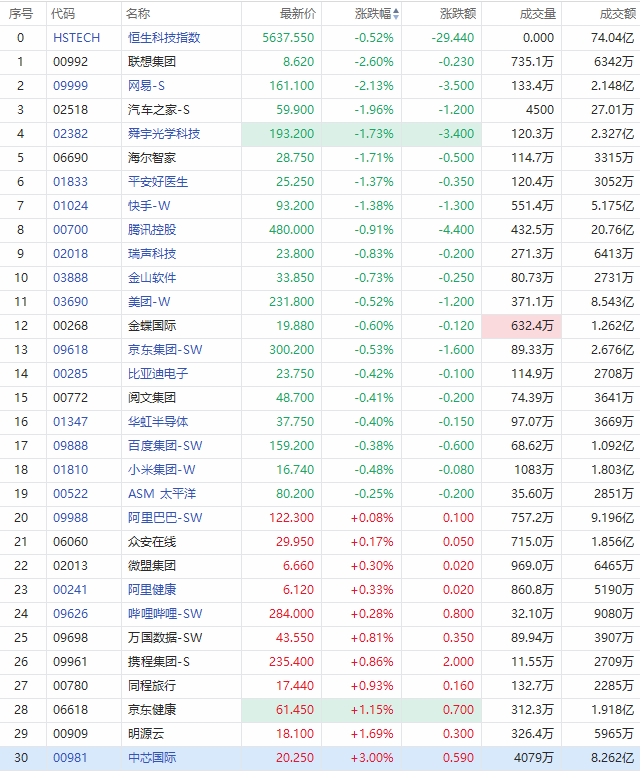Image resolution: width=640 pixels, height=774 pixels.
Task: Select stock name 众安在线
Action: (152, 542)
